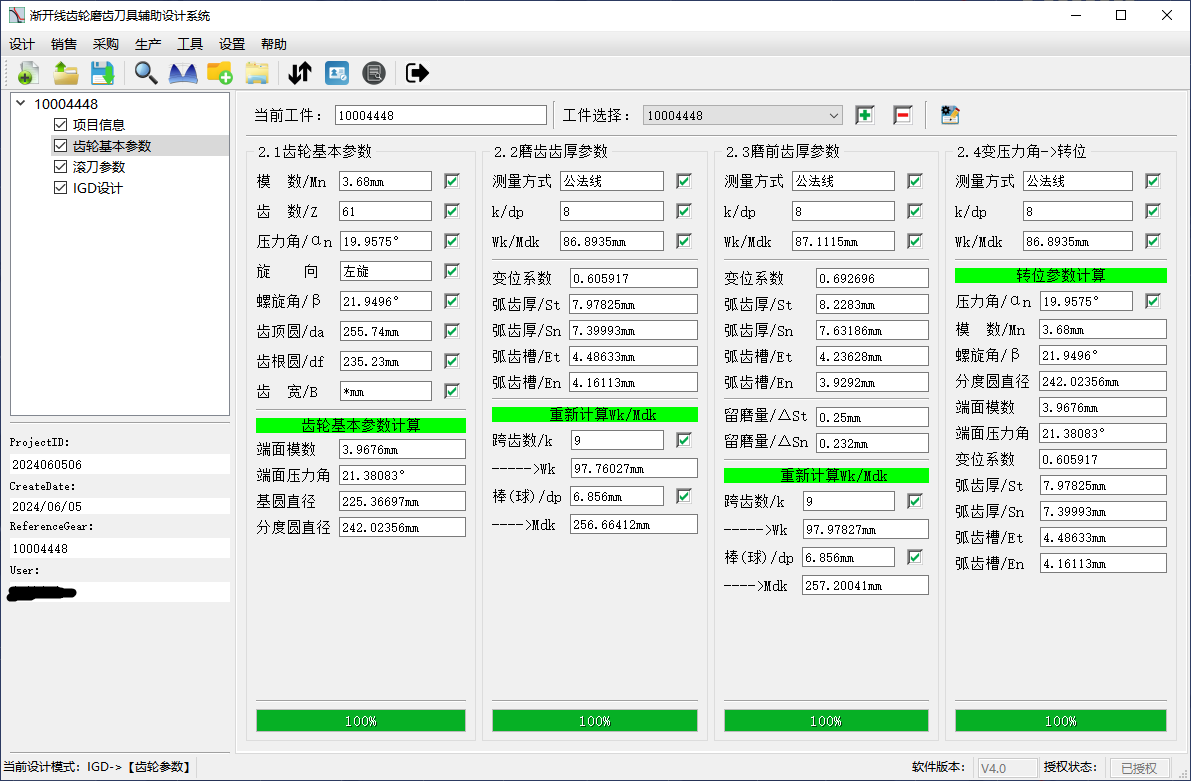Click the green 齿轮基本参数计算 button

361,425
